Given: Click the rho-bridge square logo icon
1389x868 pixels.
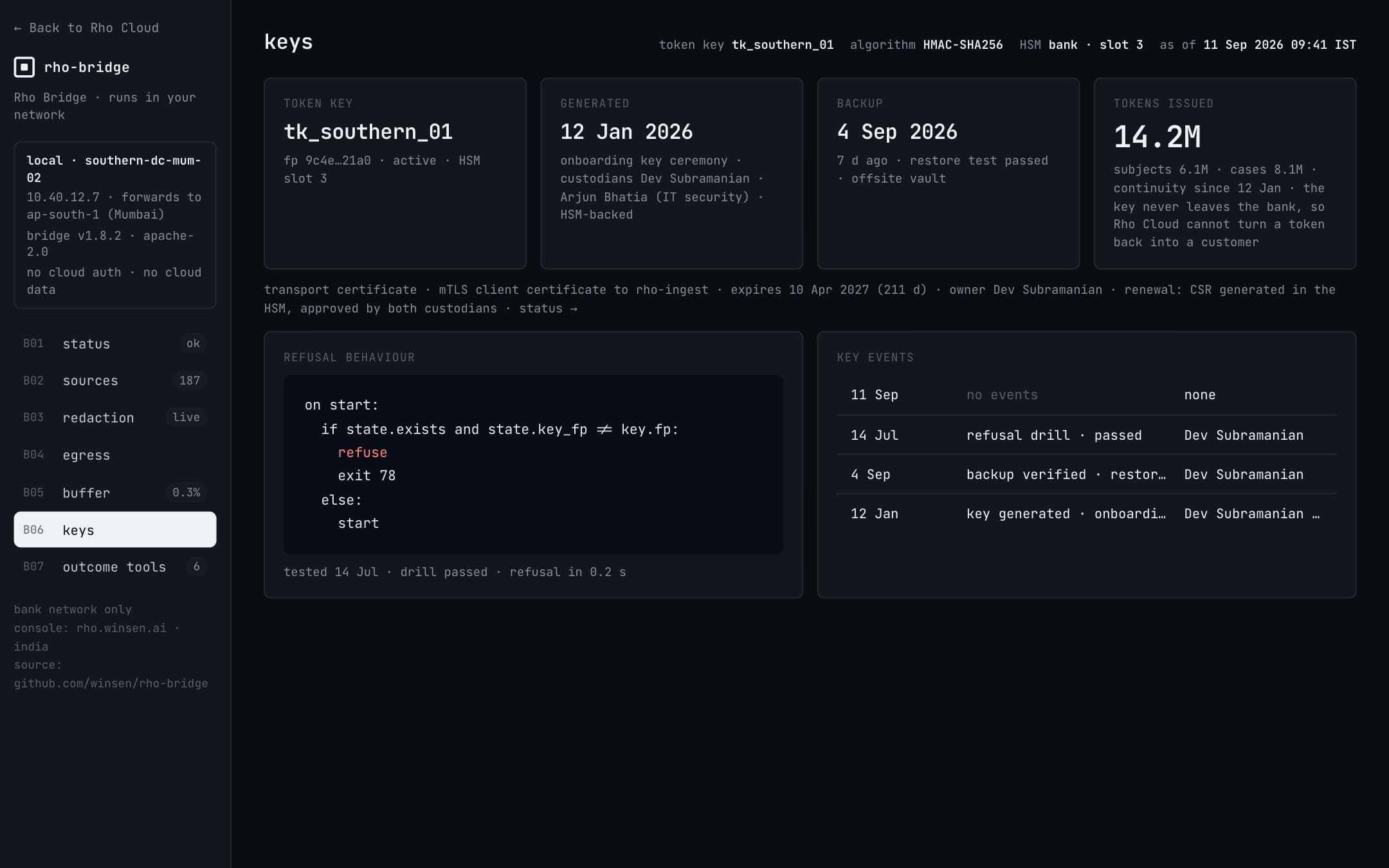Looking at the screenshot, I should click(x=24, y=67).
